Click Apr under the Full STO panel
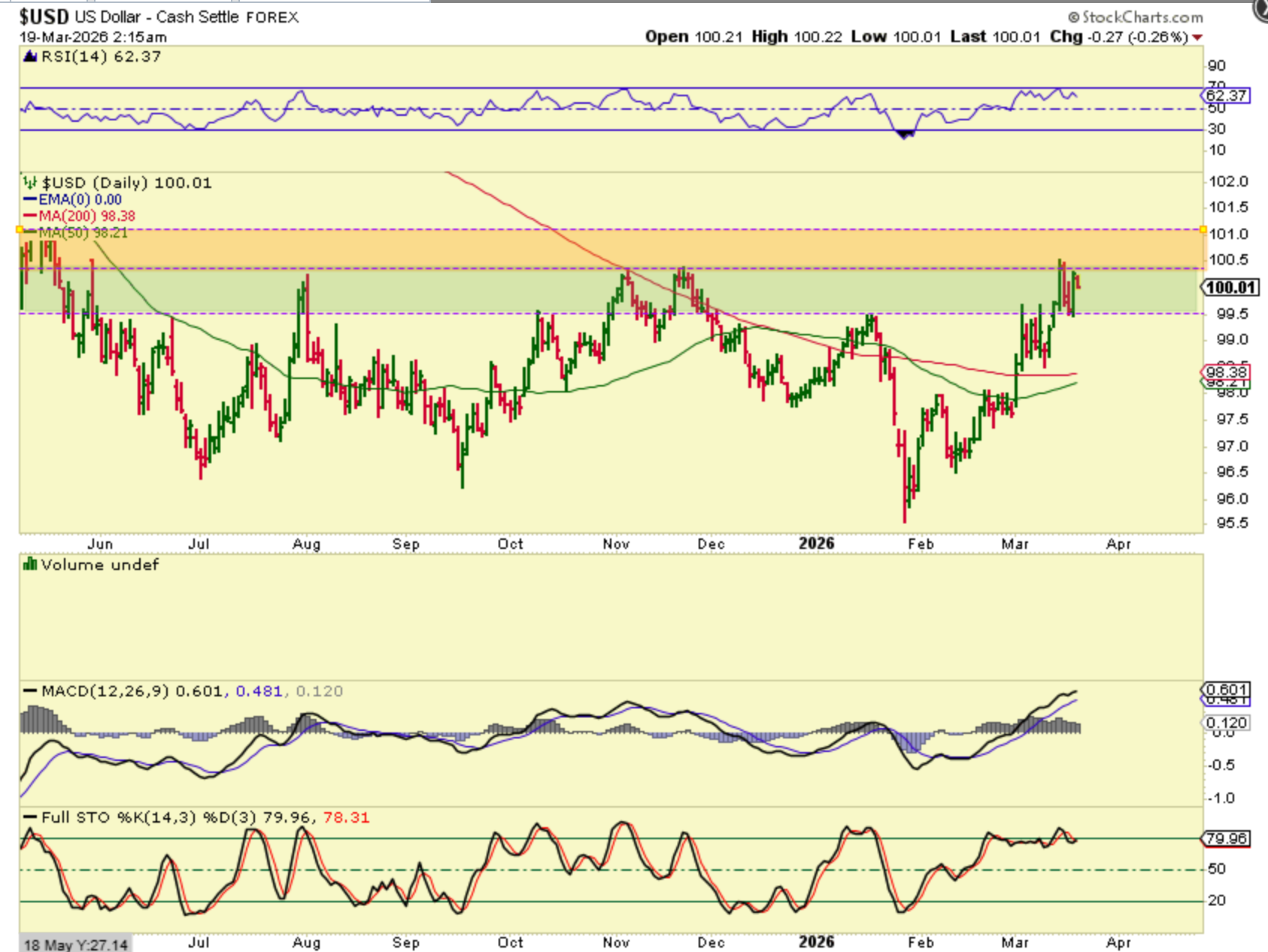The width and height of the screenshot is (1268, 952). point(1119,941)
